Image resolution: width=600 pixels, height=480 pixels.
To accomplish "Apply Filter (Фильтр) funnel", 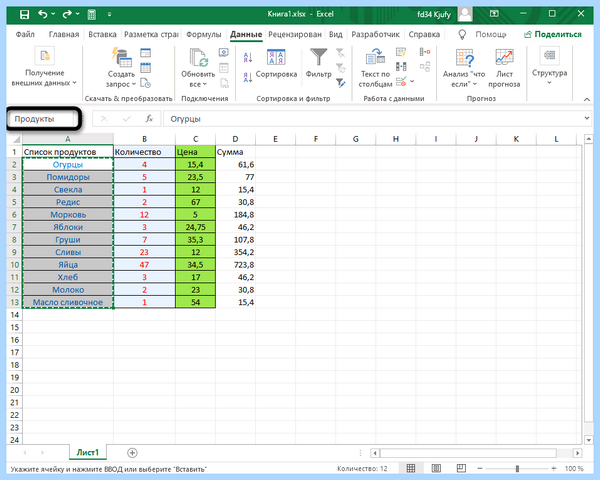I will coord(318,64).
